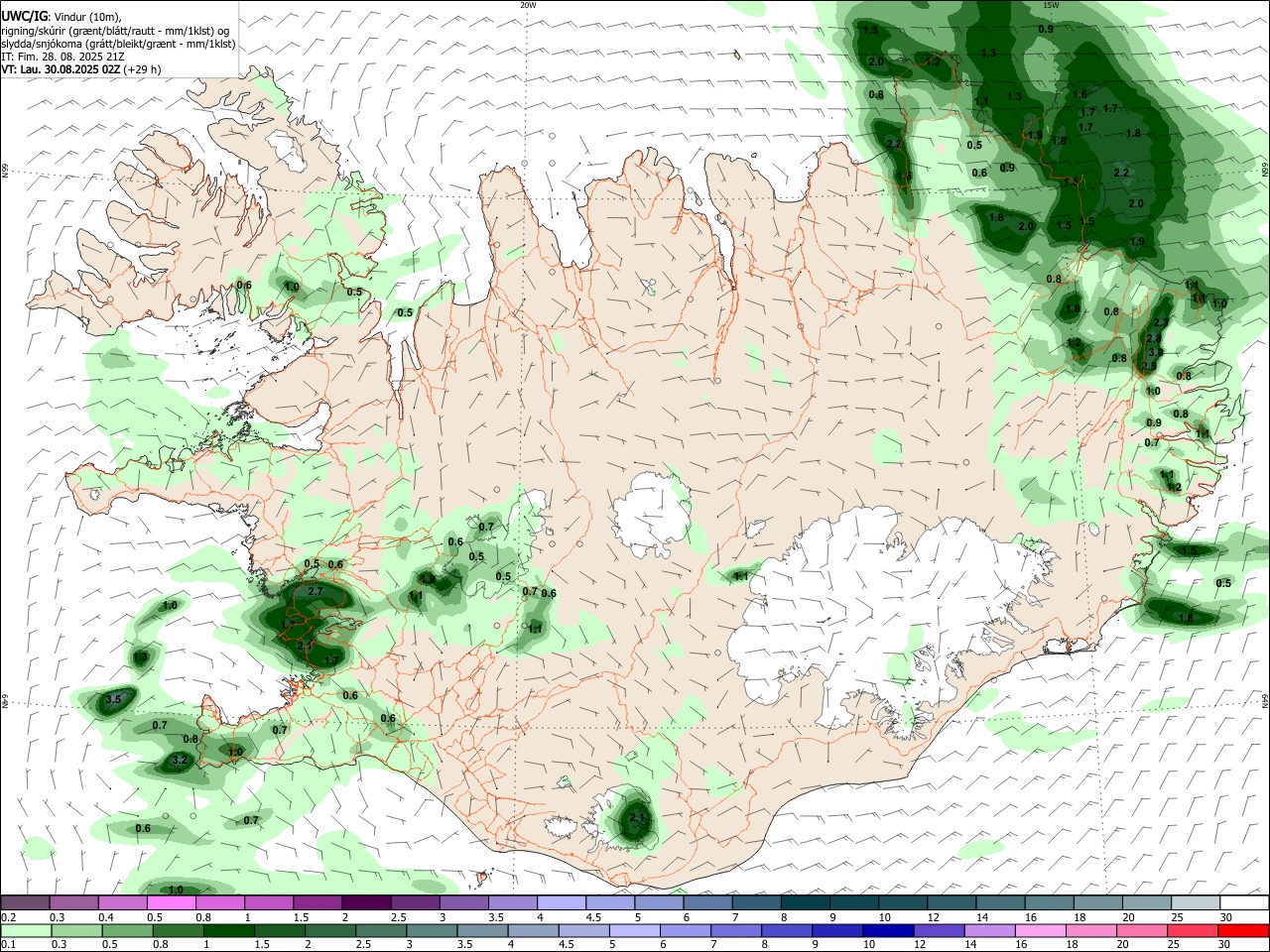
Task: Click the lower legend blue swatch between 8 and 9
Action: click(786, 931)
